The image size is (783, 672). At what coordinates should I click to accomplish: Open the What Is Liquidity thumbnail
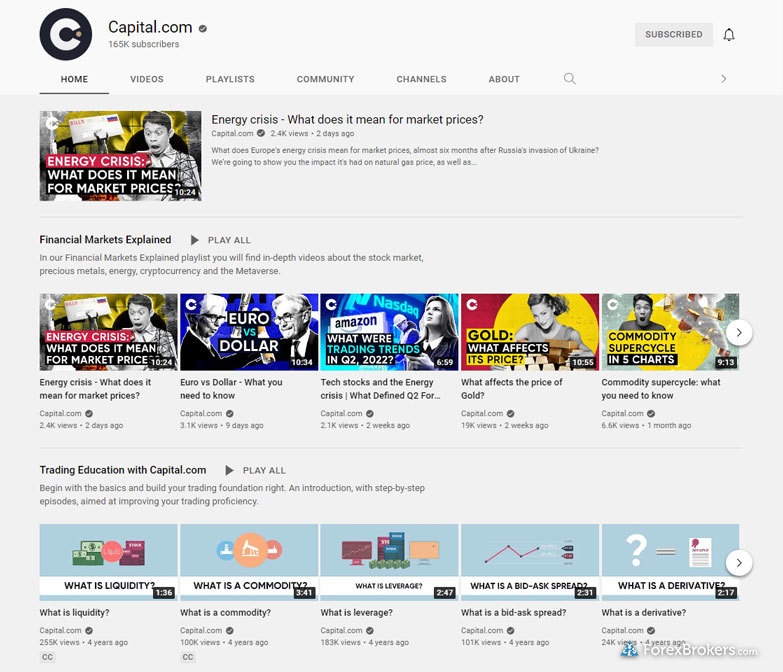pyautogui.click(x=108, y=562)
